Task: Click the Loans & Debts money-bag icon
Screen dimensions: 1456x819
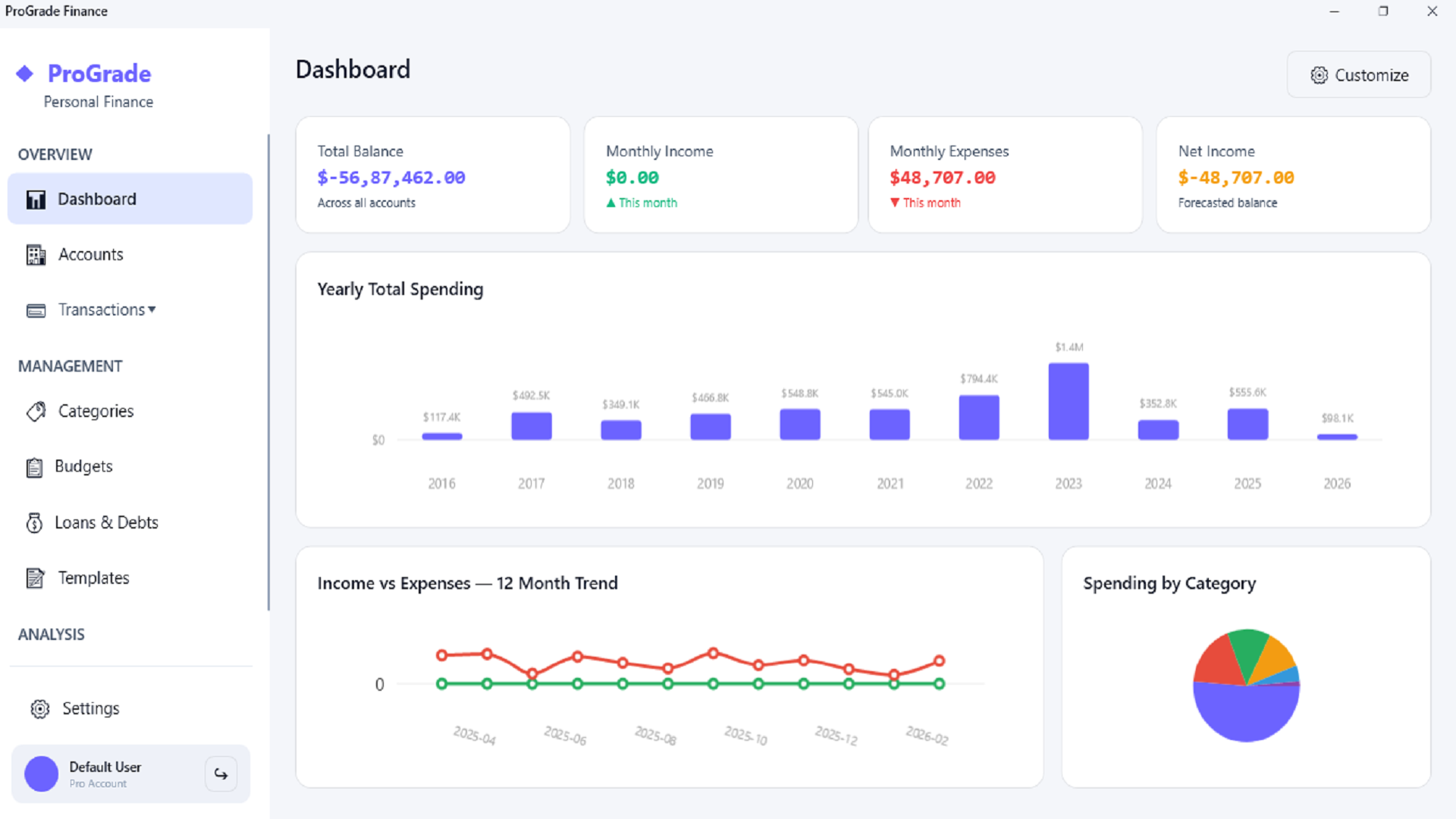Action: [x=34, y=522]
